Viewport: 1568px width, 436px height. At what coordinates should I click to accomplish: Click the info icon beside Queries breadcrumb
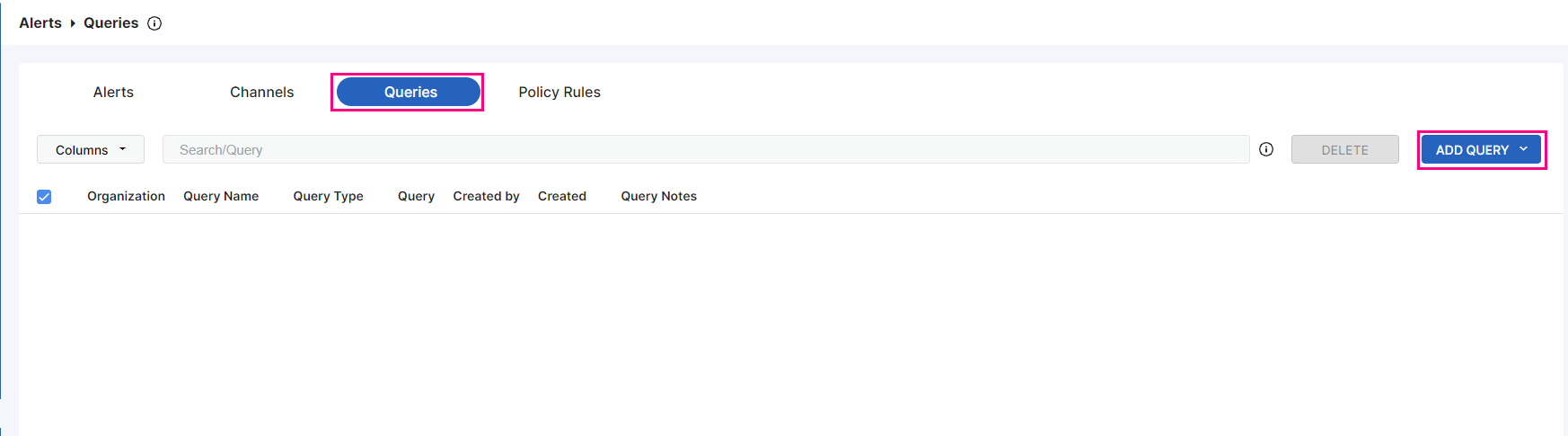tap(154, 23)
